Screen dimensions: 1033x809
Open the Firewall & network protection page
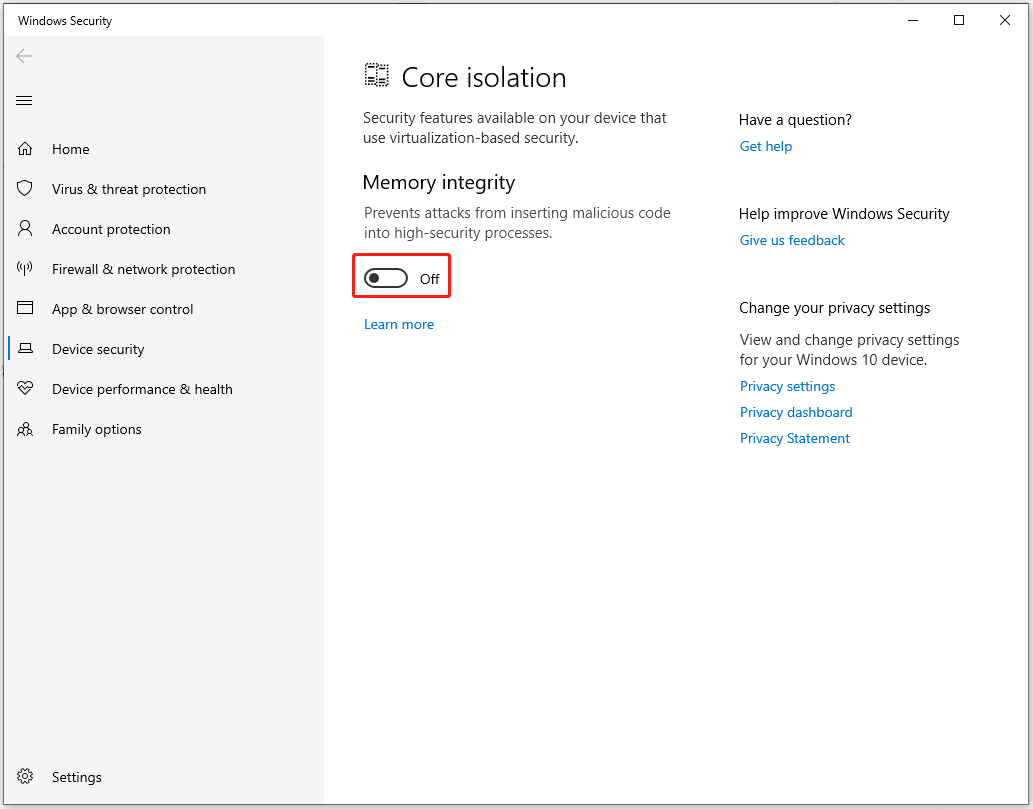pos(143,269)
